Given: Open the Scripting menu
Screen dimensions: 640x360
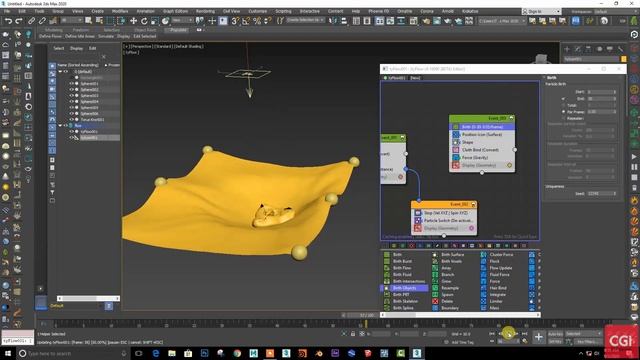Looking at the screenshot, I should (x=283, y=11).
